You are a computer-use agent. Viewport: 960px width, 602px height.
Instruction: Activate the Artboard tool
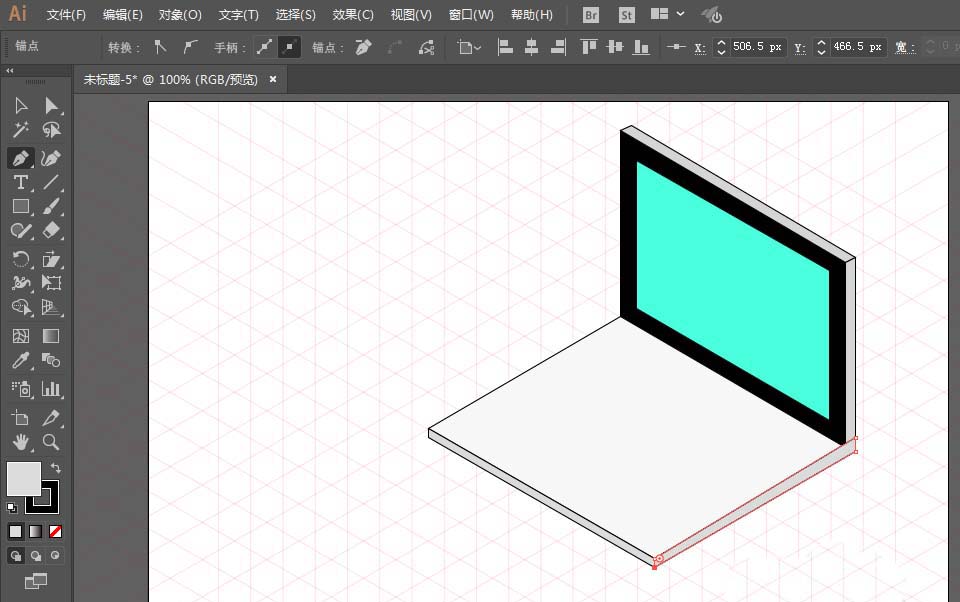[x=21, y=418]
